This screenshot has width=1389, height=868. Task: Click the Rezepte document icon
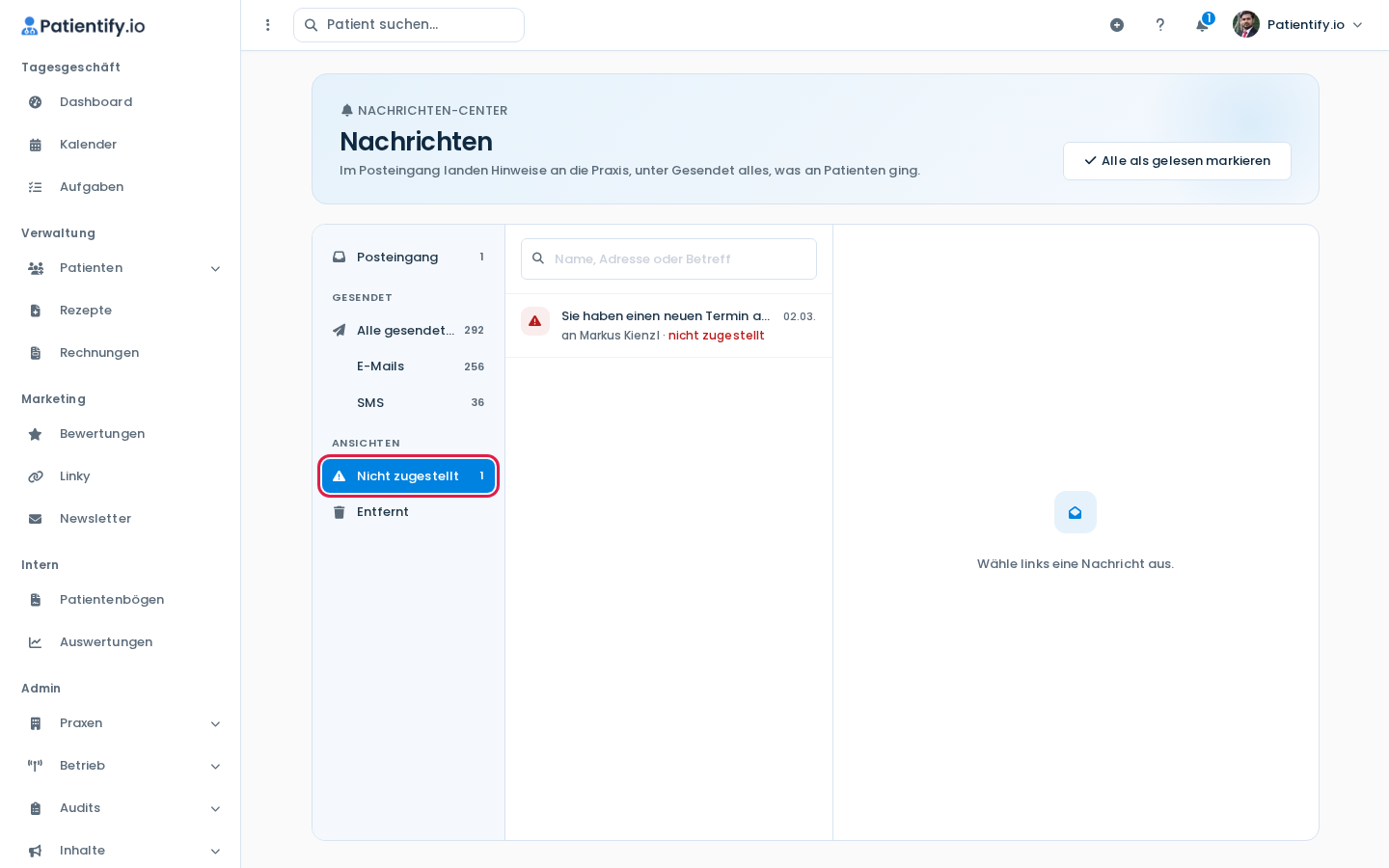[x=36, y=311]
